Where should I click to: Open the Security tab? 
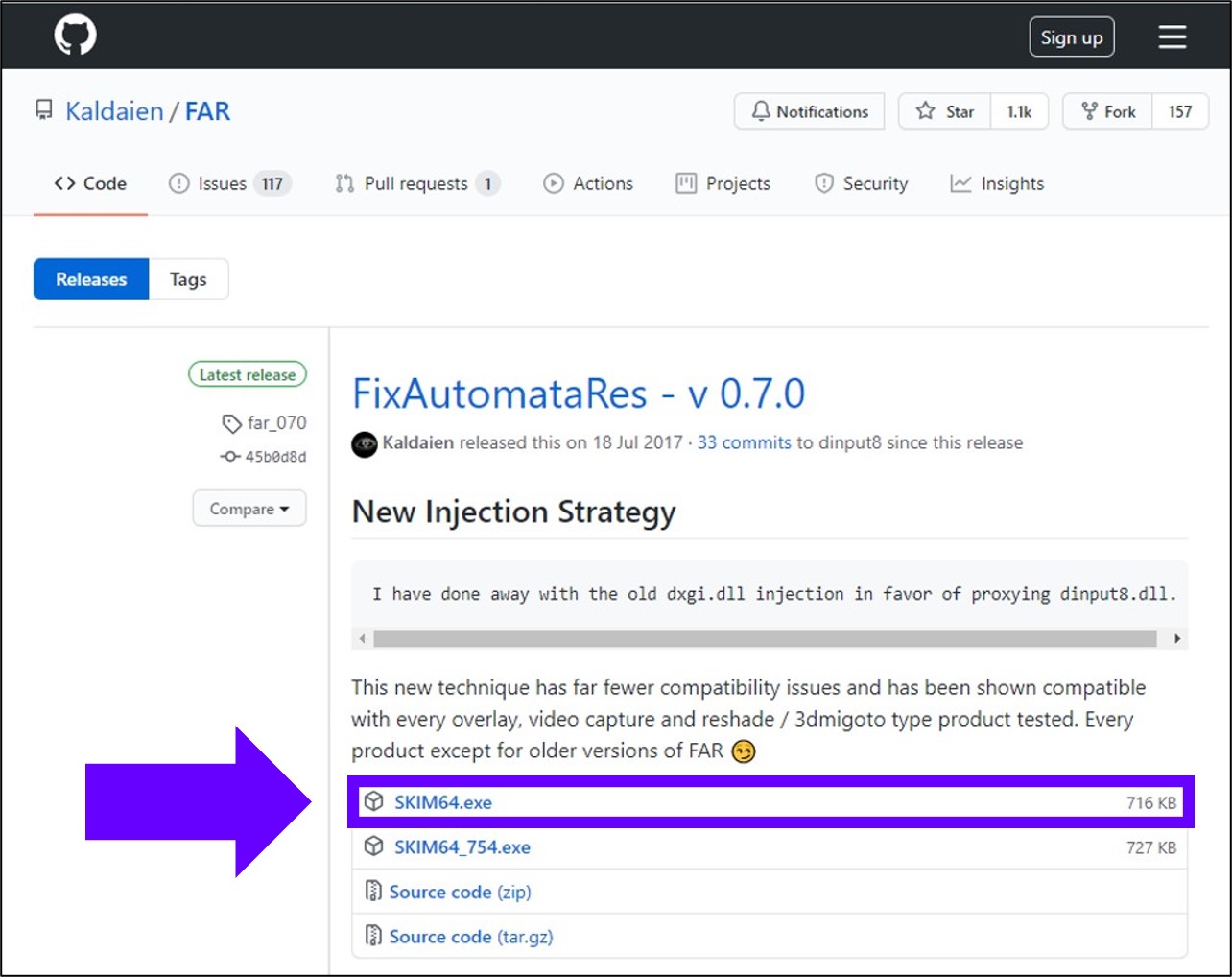tap(861, 183)
